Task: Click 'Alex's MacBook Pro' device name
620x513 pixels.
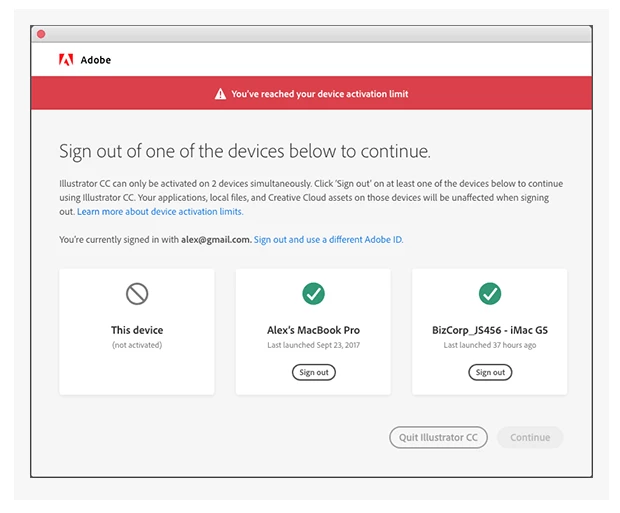Action: click(x=313, y=330)
